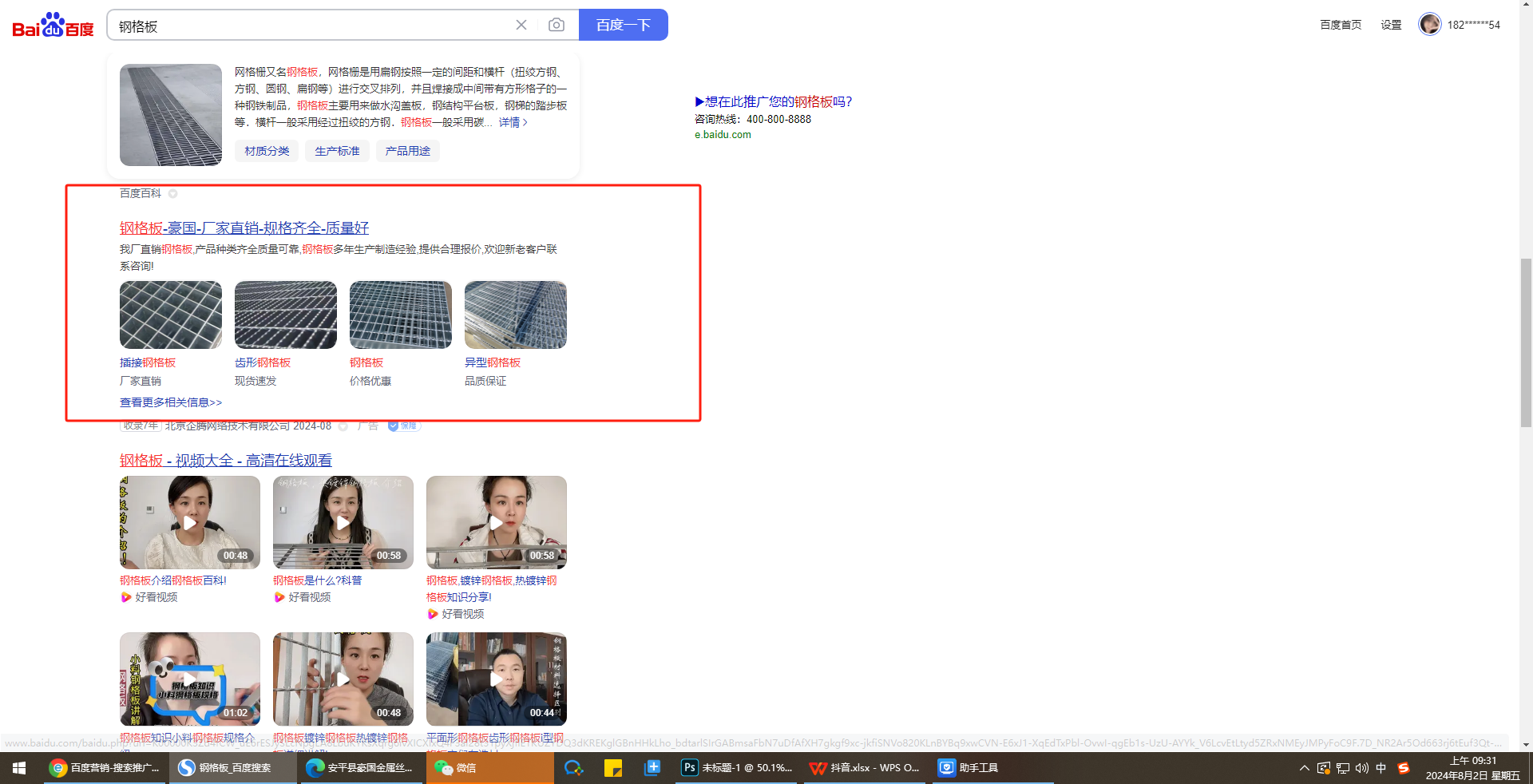Switch to Chrome 百度营销 taskbar window
1533x784 pixels.
pos(105,768)
